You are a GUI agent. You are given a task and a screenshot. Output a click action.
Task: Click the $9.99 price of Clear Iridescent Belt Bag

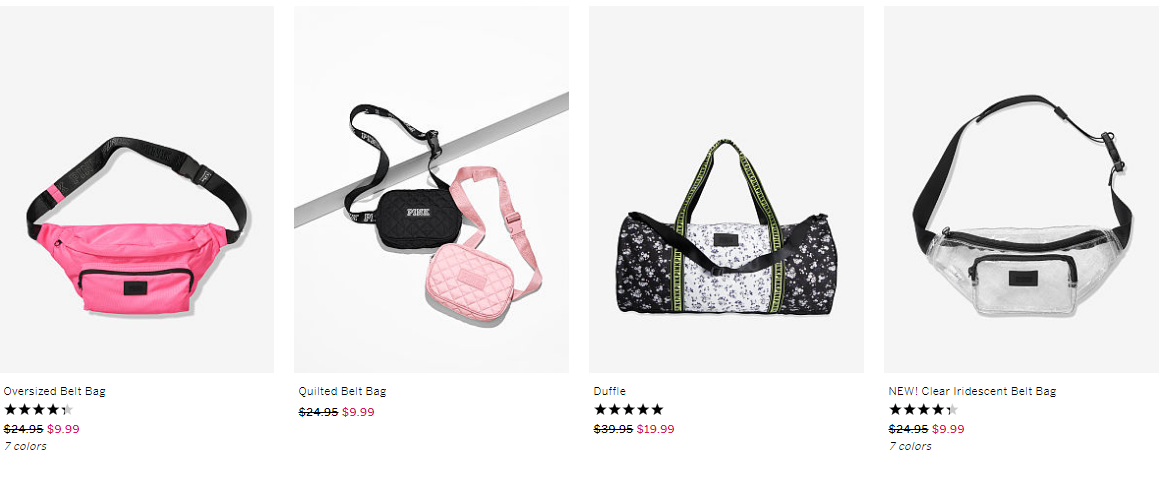click(x=948, y=429)
